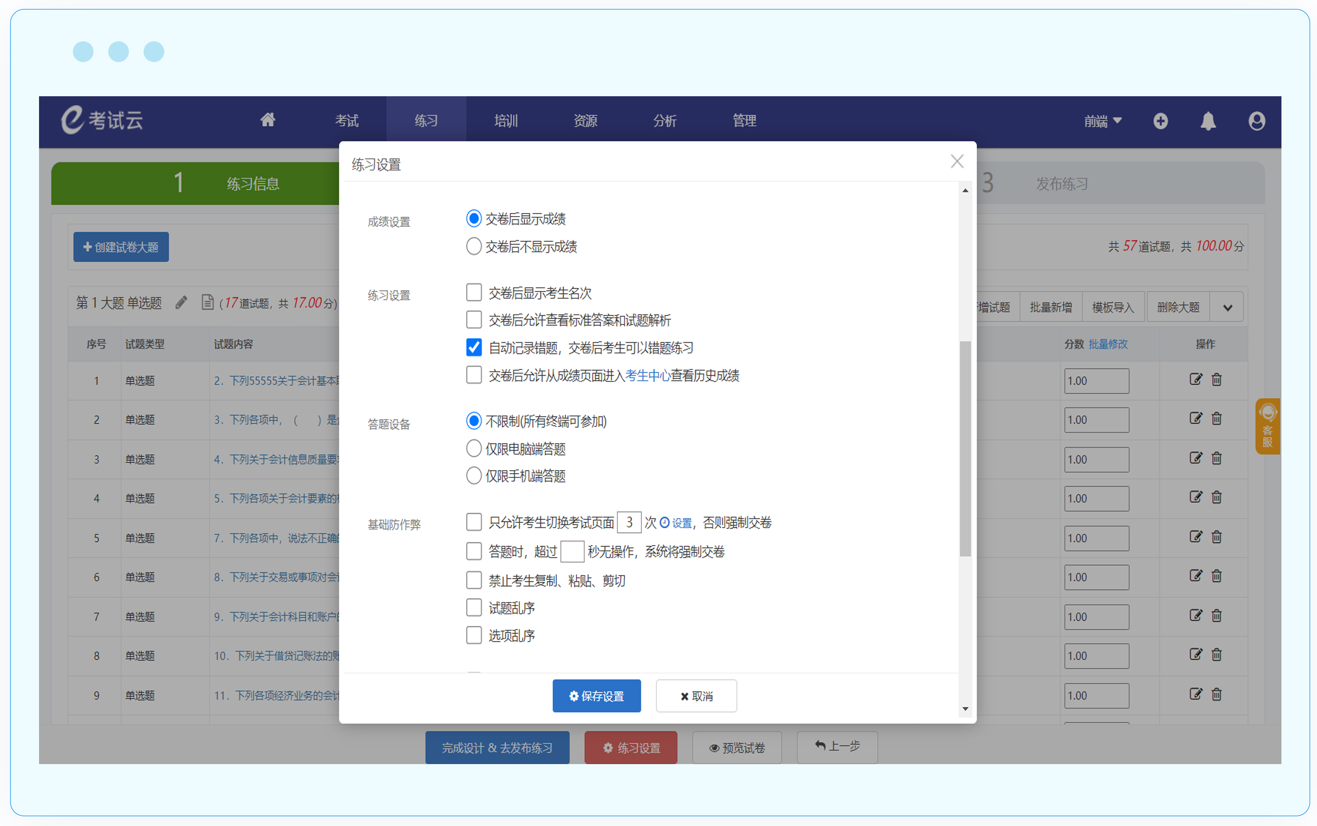Open the 考试 navigation menu item

[x=346, y=121]
